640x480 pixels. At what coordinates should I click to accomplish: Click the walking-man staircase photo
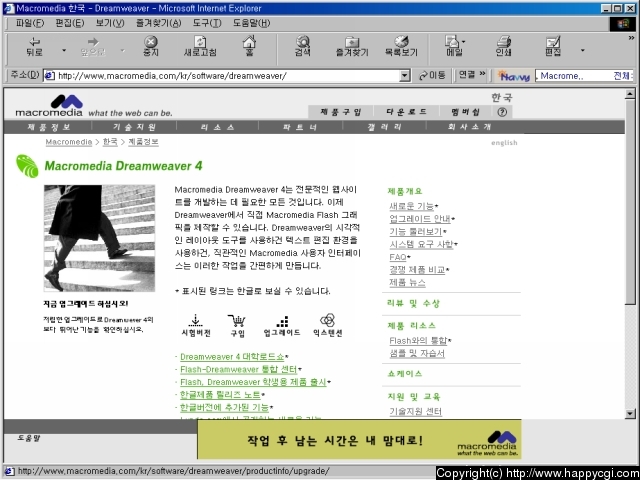[100, 238]
